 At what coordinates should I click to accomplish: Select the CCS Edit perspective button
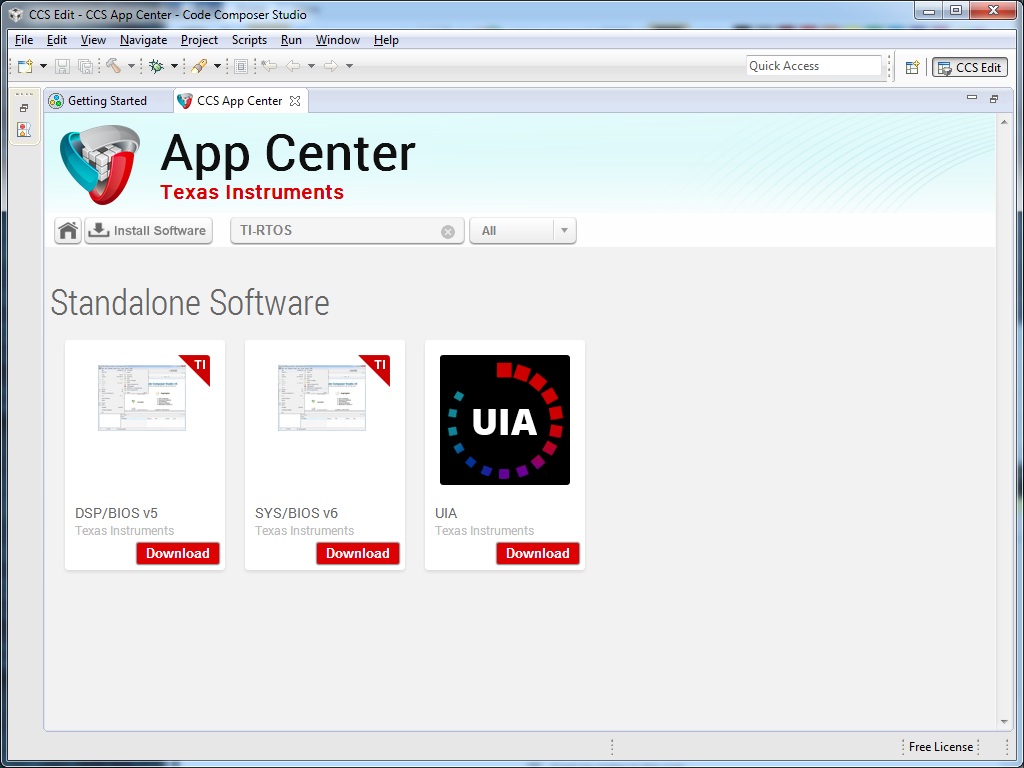click(x=970, y=67)
